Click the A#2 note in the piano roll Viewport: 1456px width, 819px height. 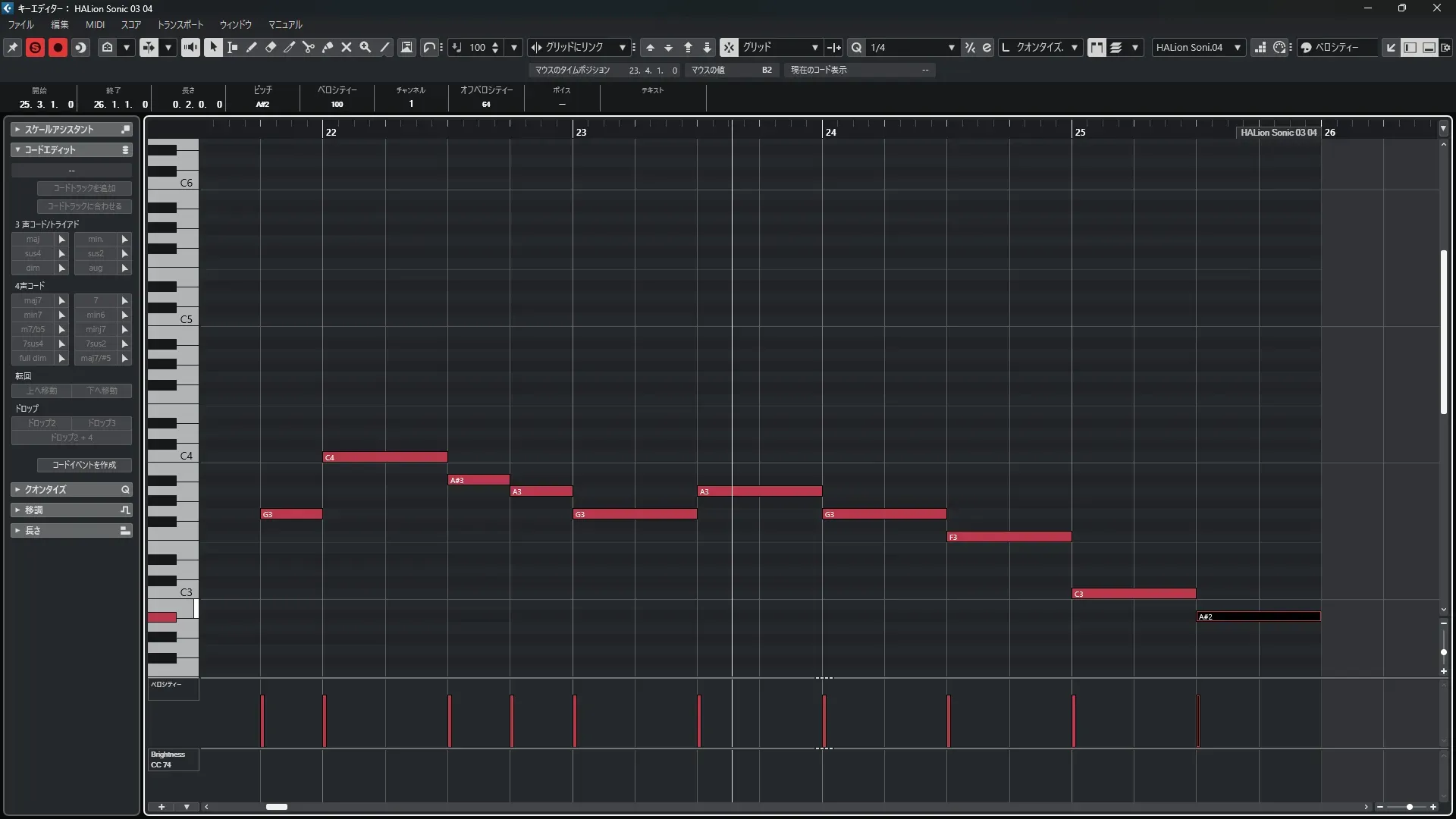1258,617
